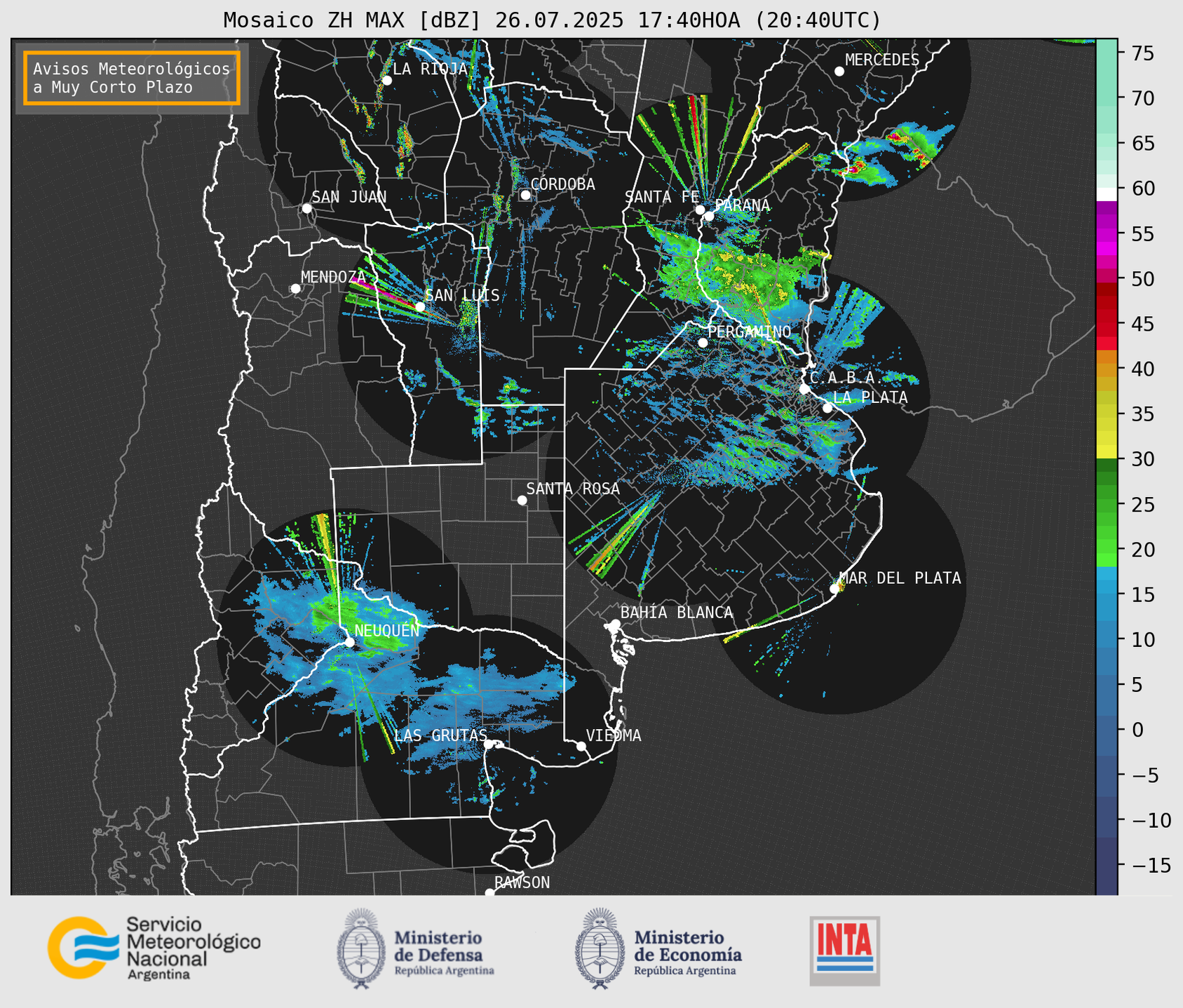This screenshot has width=1183, height=1008.
Task: Click the PERGAMINO label text
Action: (750, 332)
